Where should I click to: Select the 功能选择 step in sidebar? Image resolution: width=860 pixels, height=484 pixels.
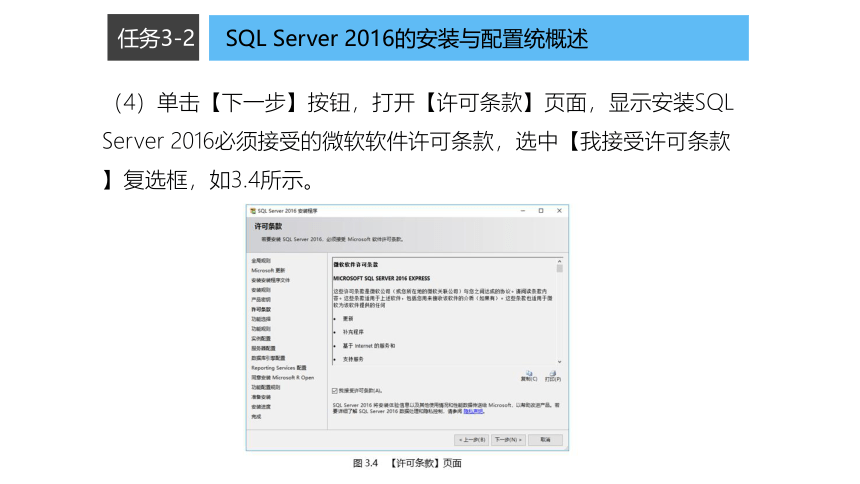[x=261, y=319]
